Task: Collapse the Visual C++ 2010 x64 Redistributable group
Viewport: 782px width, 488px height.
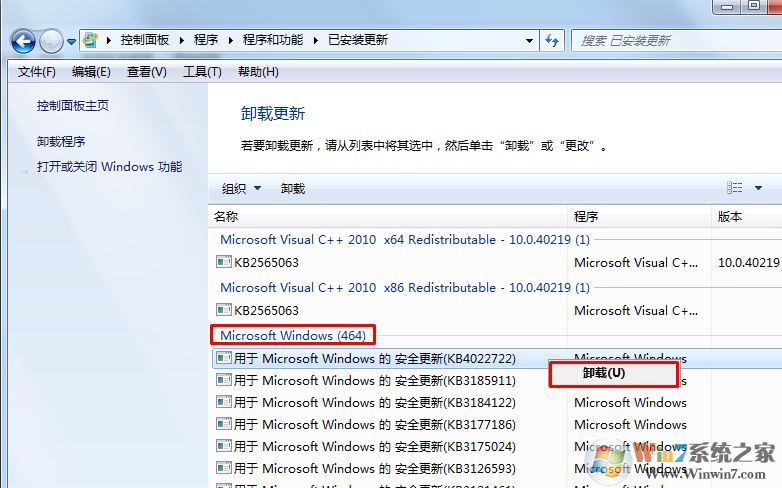Action: (405, 240)
